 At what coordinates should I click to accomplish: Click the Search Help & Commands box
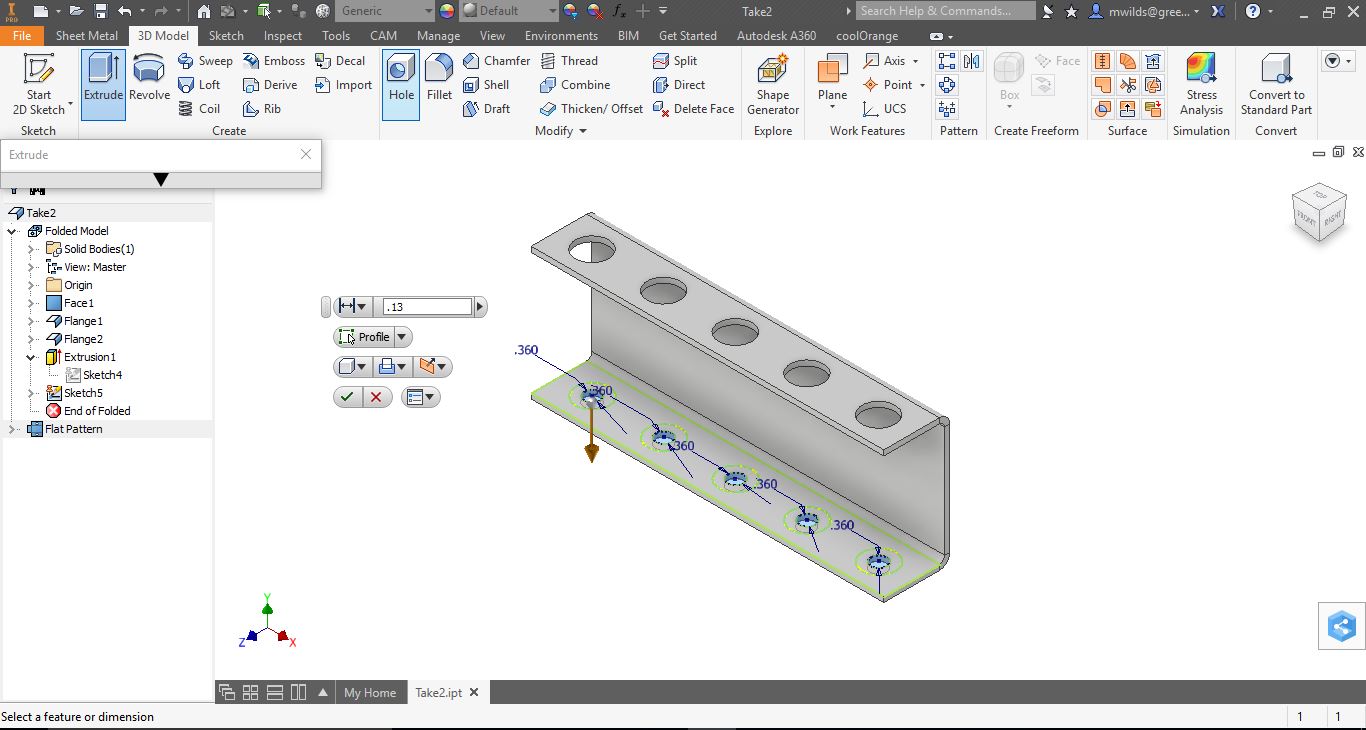point(946,11)
